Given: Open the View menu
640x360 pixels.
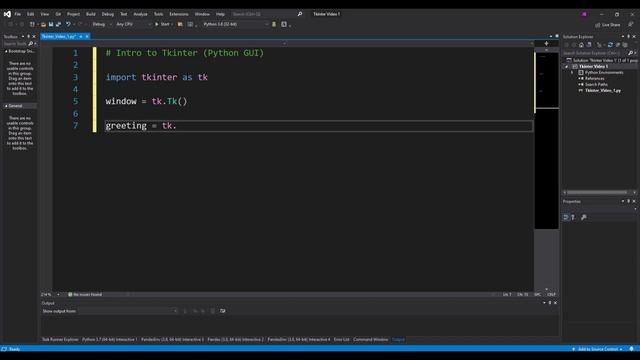Looking at the screenshot, I should click(44, 14).
